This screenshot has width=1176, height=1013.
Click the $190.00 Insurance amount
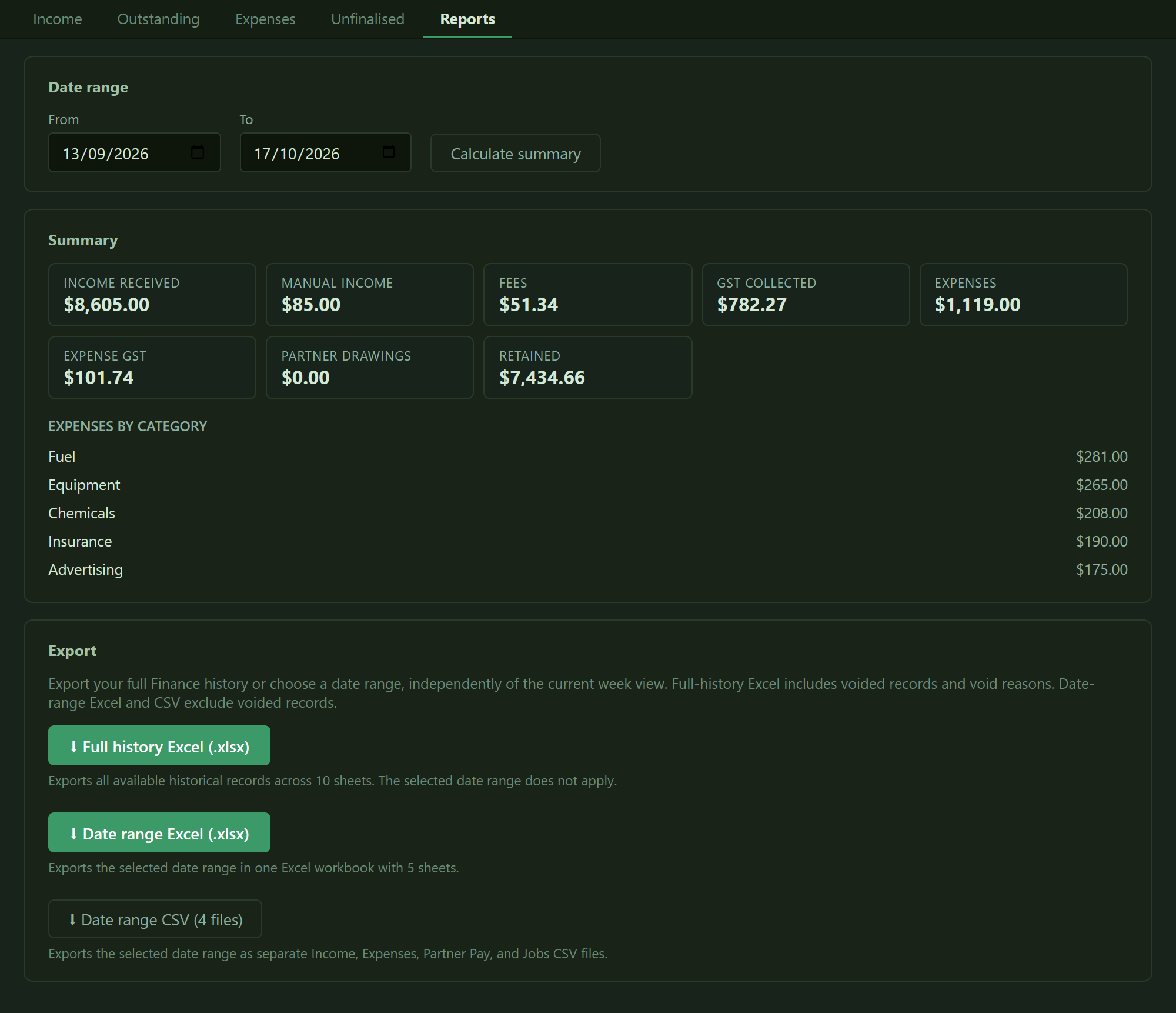[1101, 541]
